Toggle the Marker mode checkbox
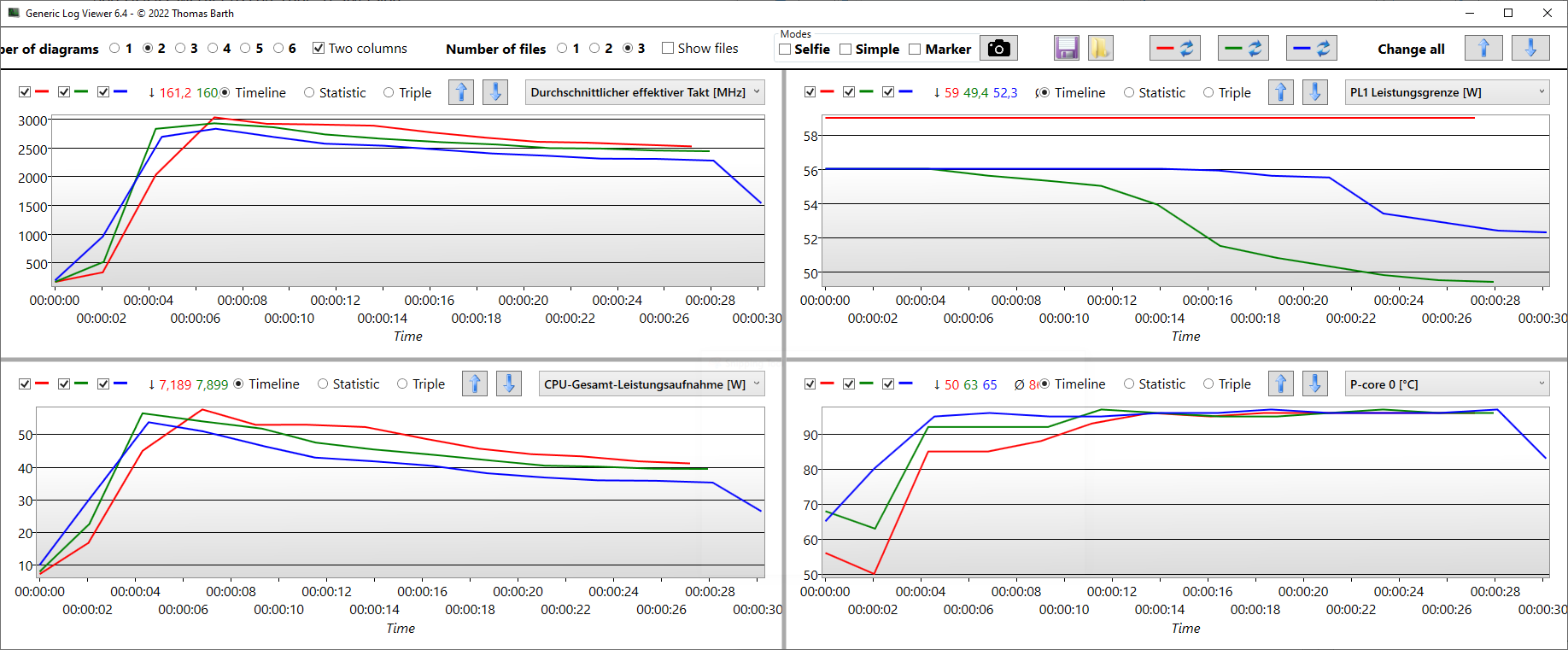This screenshot has height=650, width=1568. pyautogui.click(x=915, y=50)
